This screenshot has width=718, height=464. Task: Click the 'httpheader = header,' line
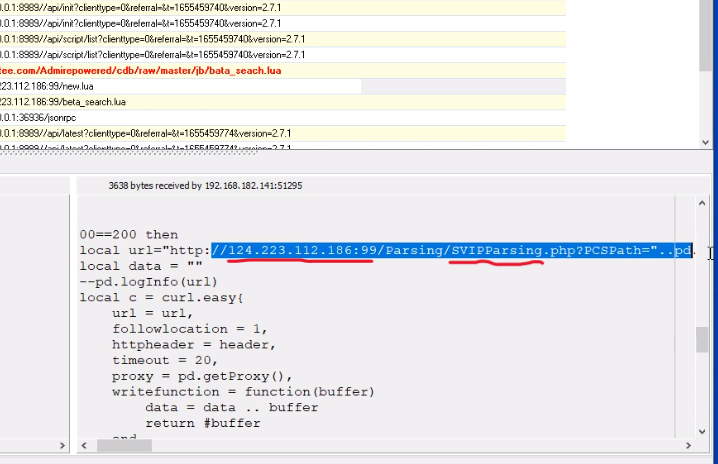(194, 344)
